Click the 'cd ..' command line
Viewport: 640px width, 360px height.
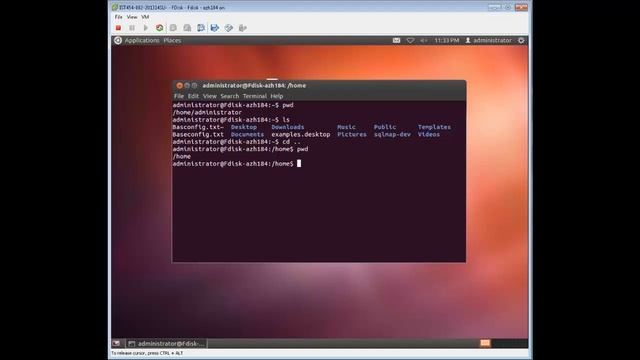point(236,142)
